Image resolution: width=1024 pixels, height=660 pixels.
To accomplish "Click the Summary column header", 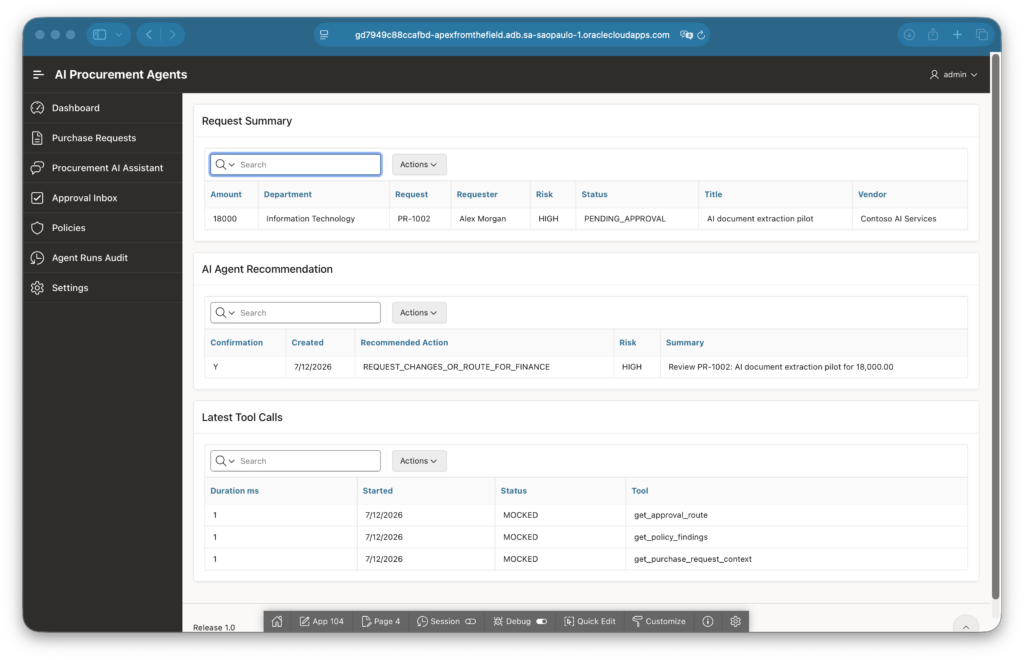I will [x=684, y=343].
